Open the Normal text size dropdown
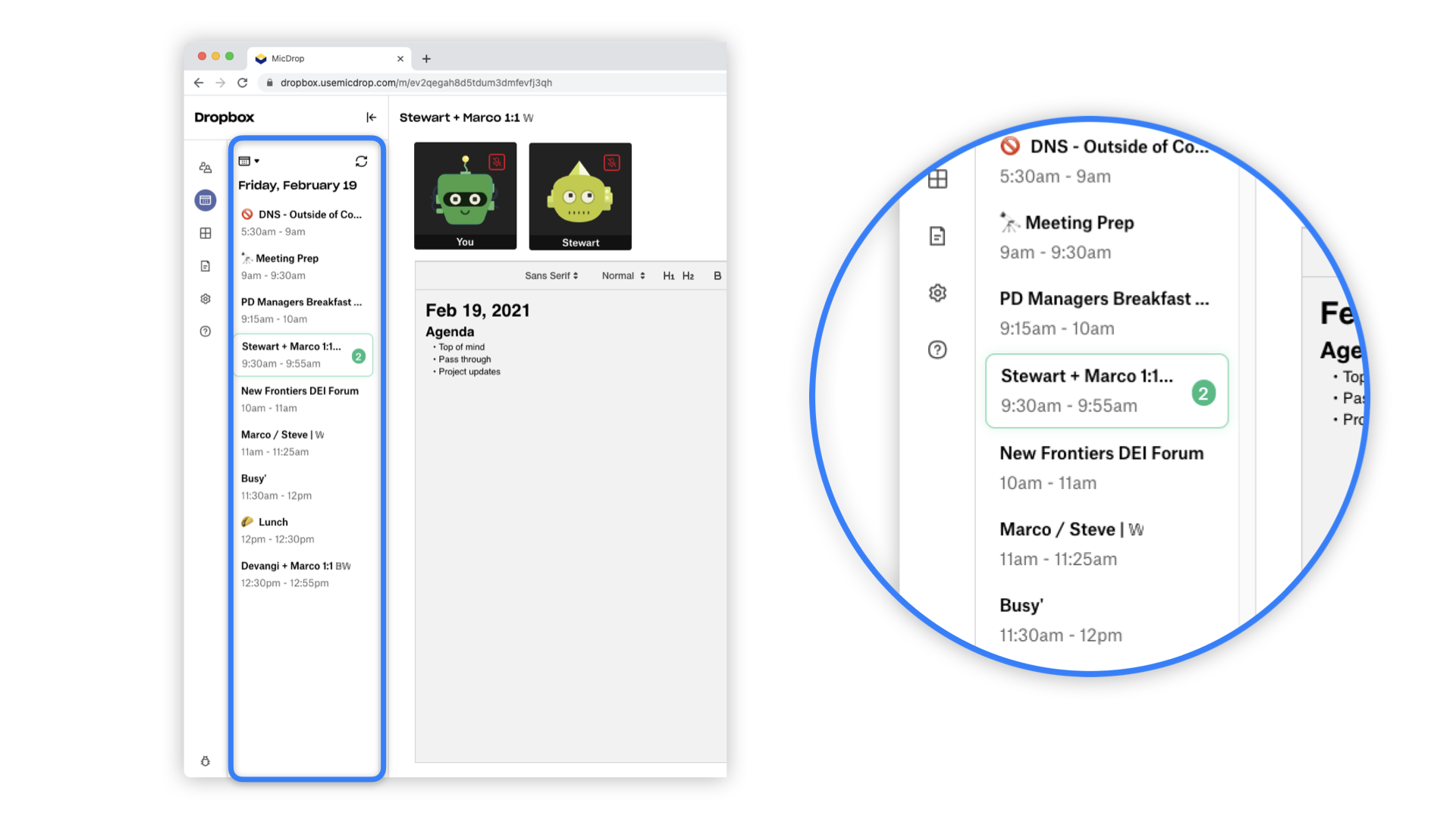This screenshot has width=1456, height=819. (623, 275)
